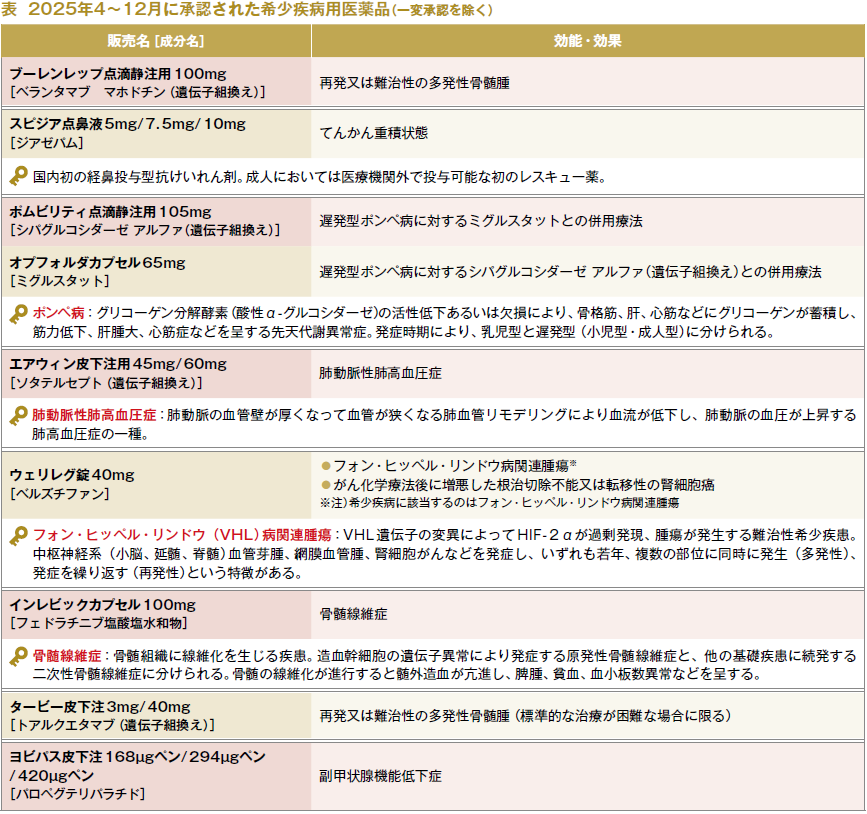Screen dimensions: 867x814
Task: Click the key icon beside 国内初の経鼻投与型 note
Action: pos(18,177)
